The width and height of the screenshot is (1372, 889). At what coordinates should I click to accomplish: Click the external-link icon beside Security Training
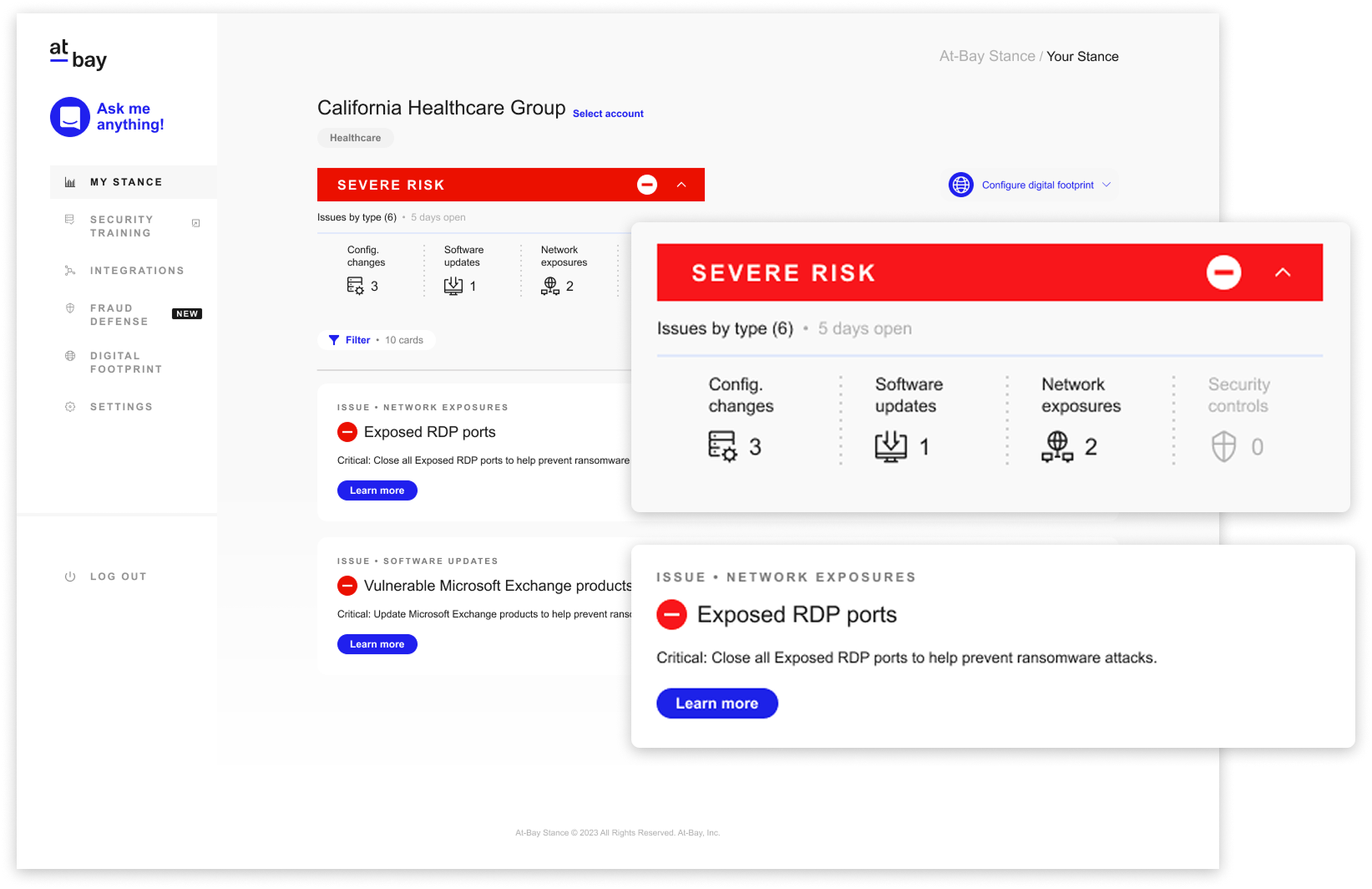[196, 223]
